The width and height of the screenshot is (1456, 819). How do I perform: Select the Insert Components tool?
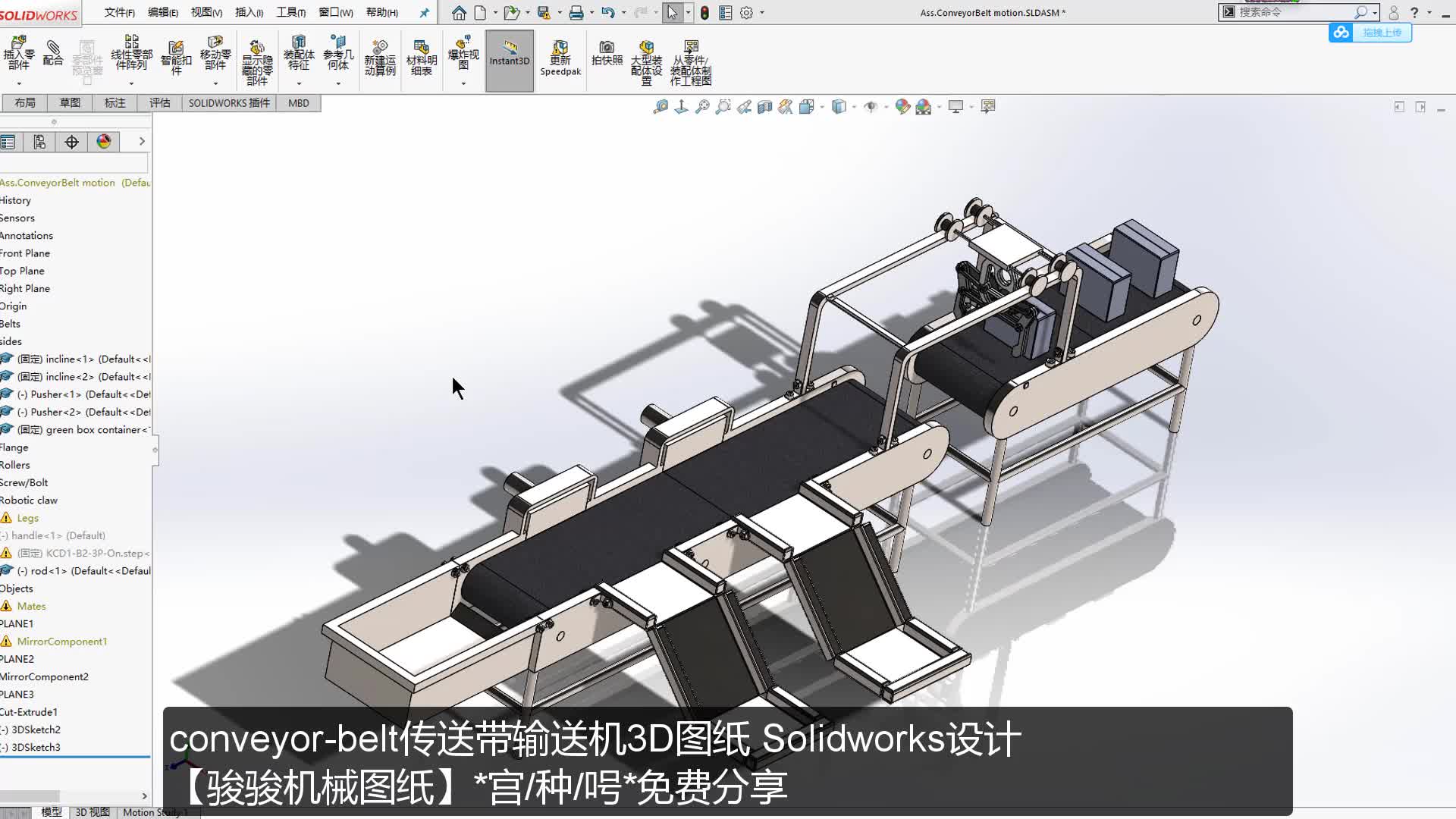18,55
